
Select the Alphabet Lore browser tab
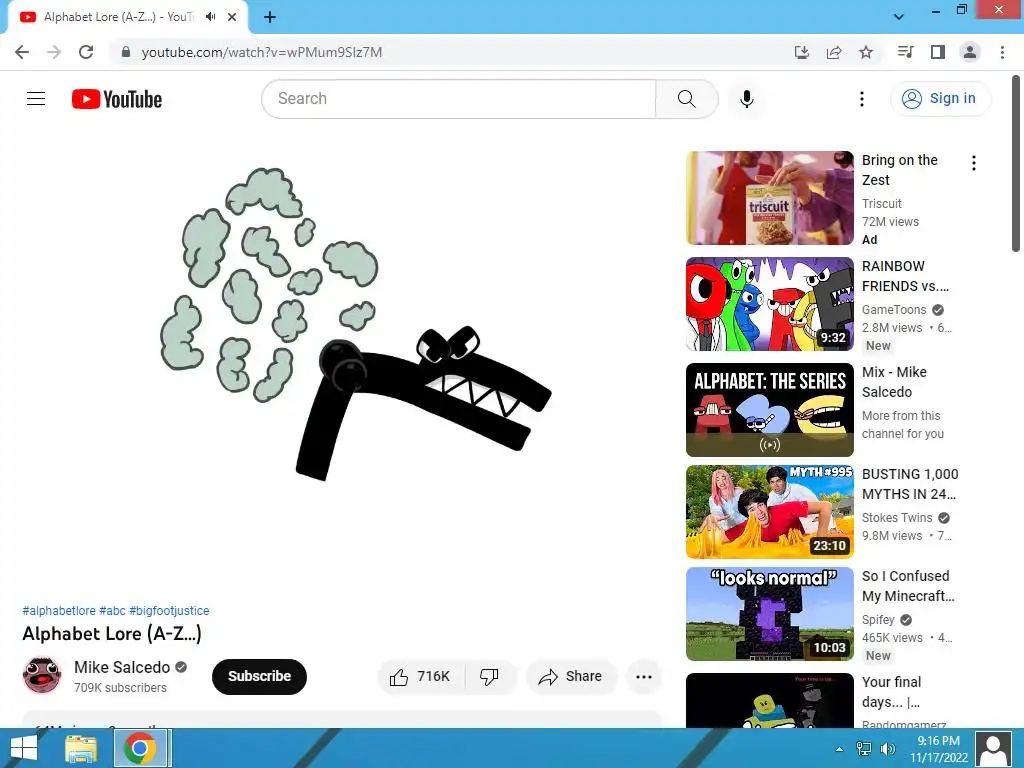pos(128,17)
